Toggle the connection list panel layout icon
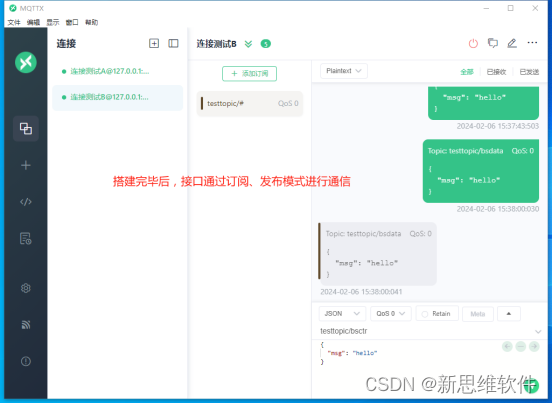This screenshot has height=403, width=552. click(173, 43)
